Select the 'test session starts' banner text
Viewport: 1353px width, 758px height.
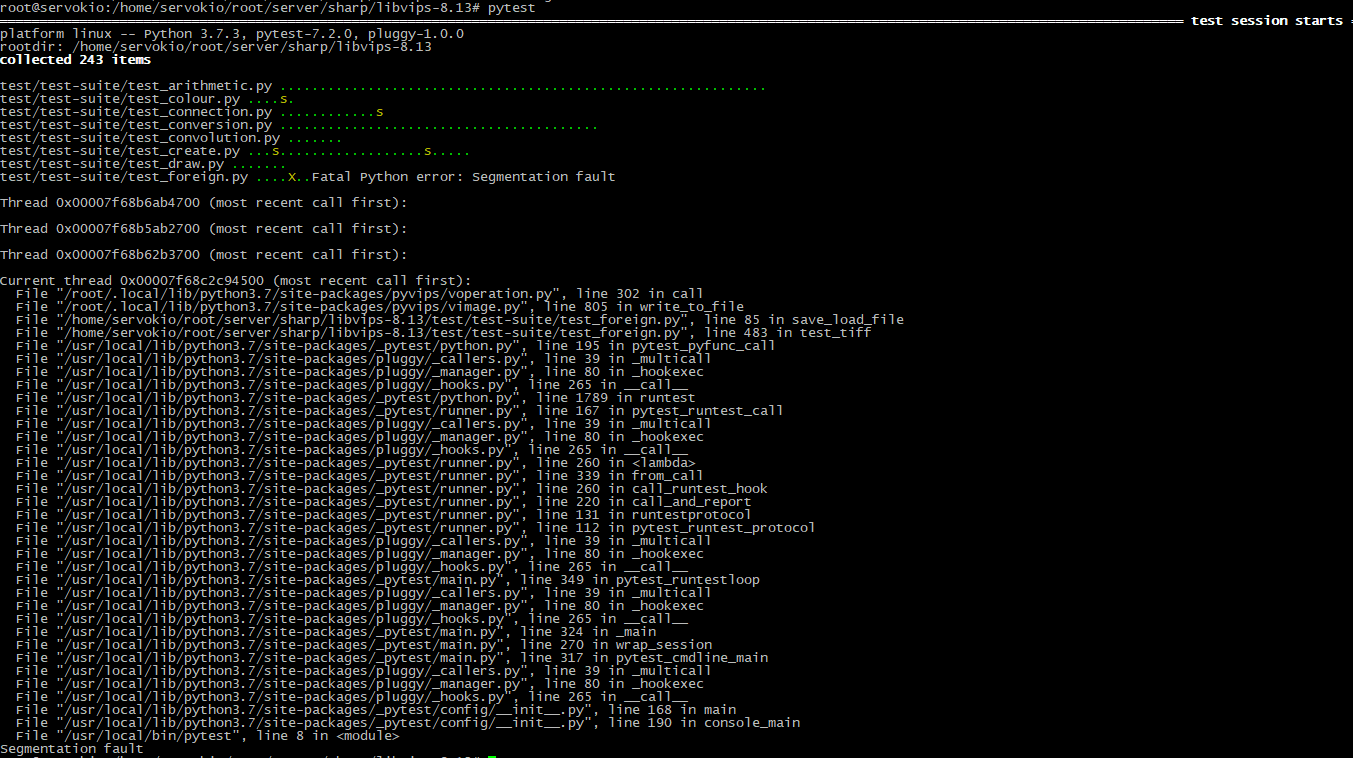1265,19
